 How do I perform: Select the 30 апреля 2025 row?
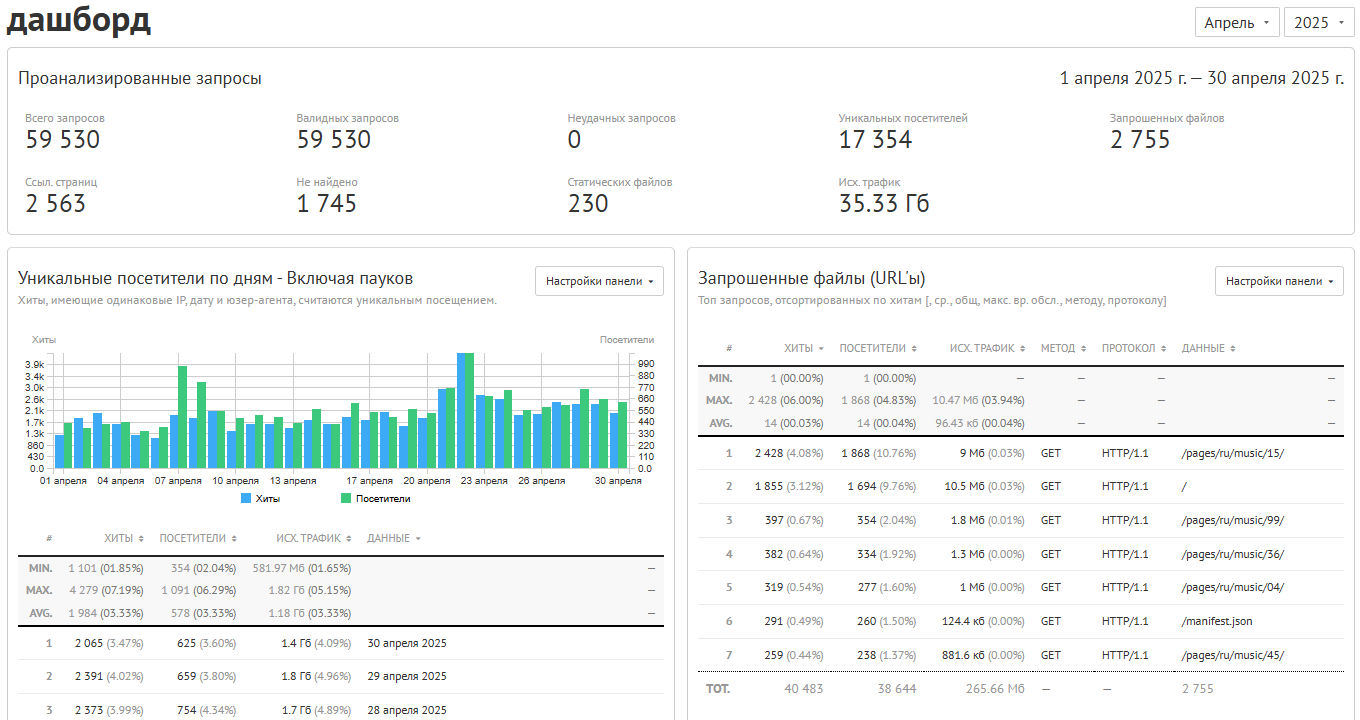pos(341,643)
